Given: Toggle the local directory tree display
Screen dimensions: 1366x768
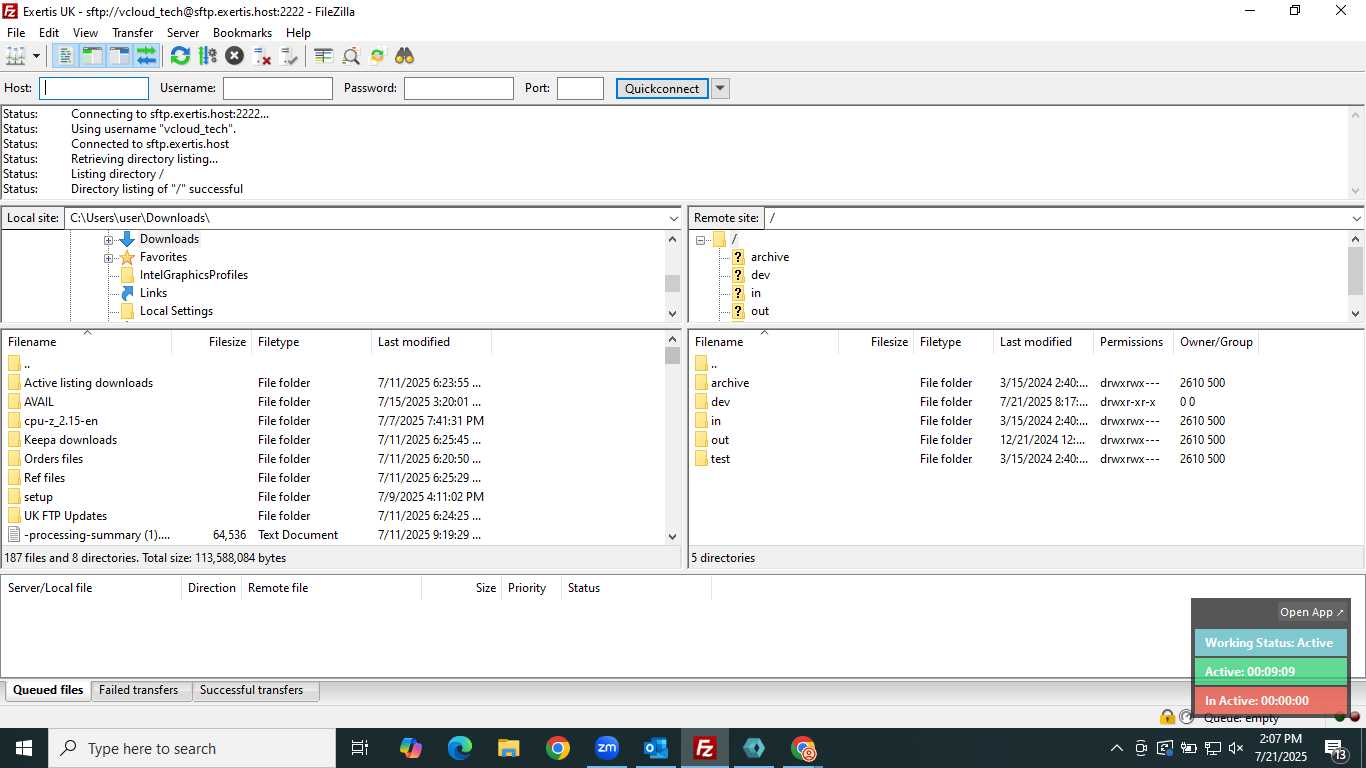Looking at the screenshot, I should [92, 56].
